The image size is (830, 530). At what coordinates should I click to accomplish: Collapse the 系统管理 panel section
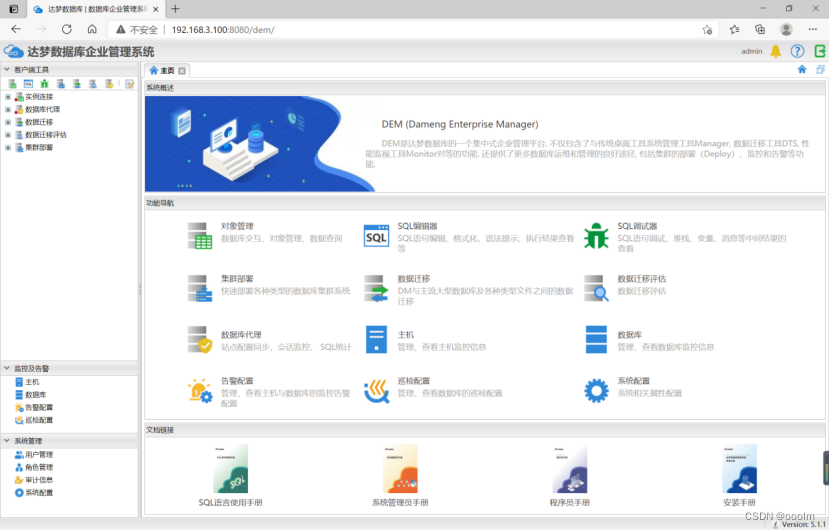(x=7, y=441)
